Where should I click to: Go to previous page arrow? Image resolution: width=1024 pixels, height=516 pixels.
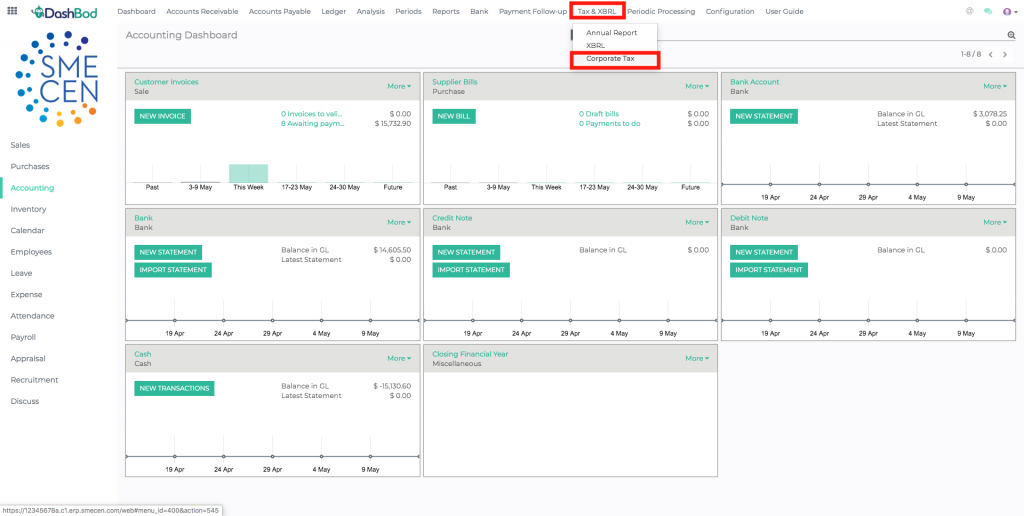(x=990, y=54)
